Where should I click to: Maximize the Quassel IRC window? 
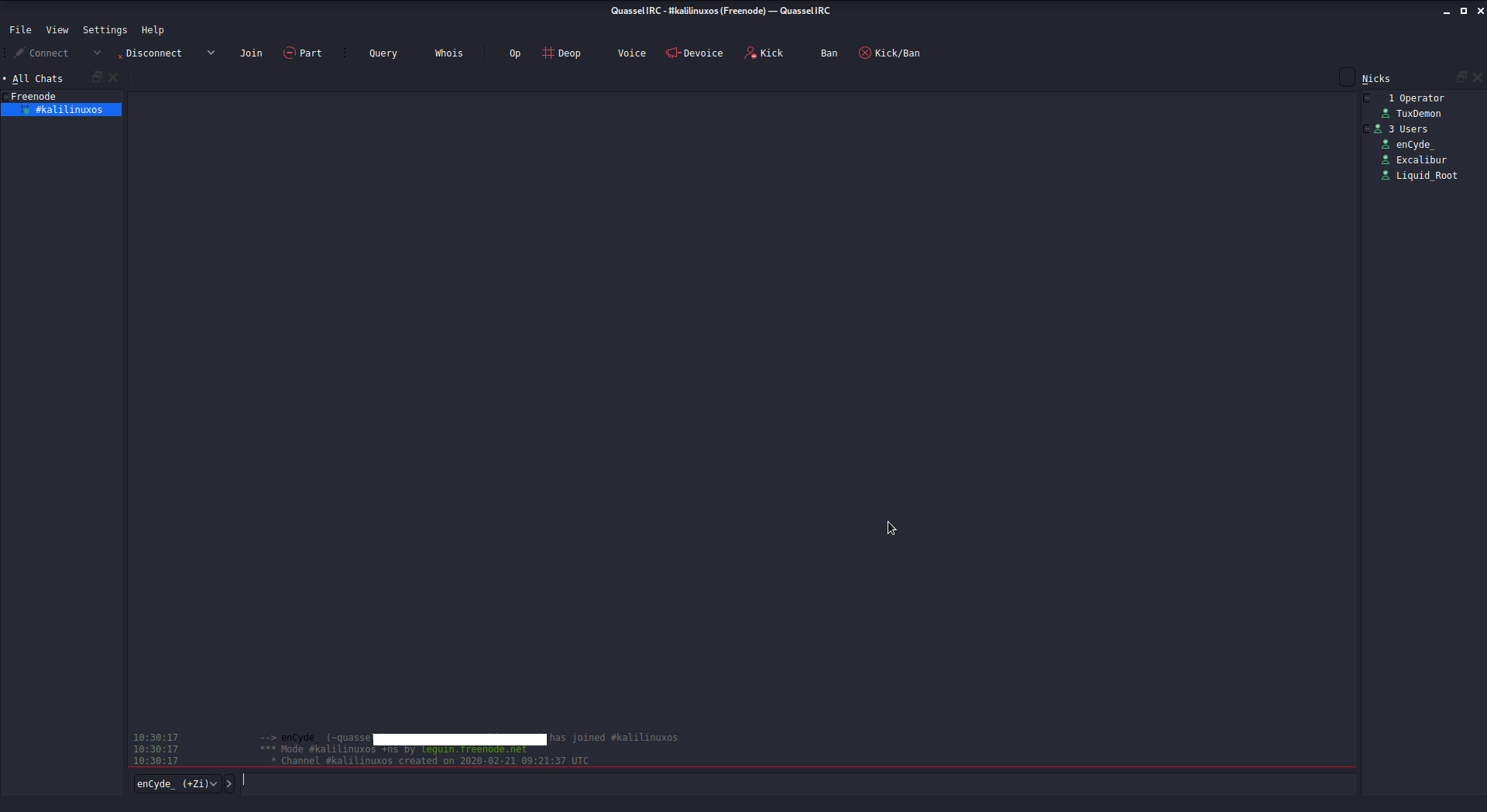[x=1464, y=11]
